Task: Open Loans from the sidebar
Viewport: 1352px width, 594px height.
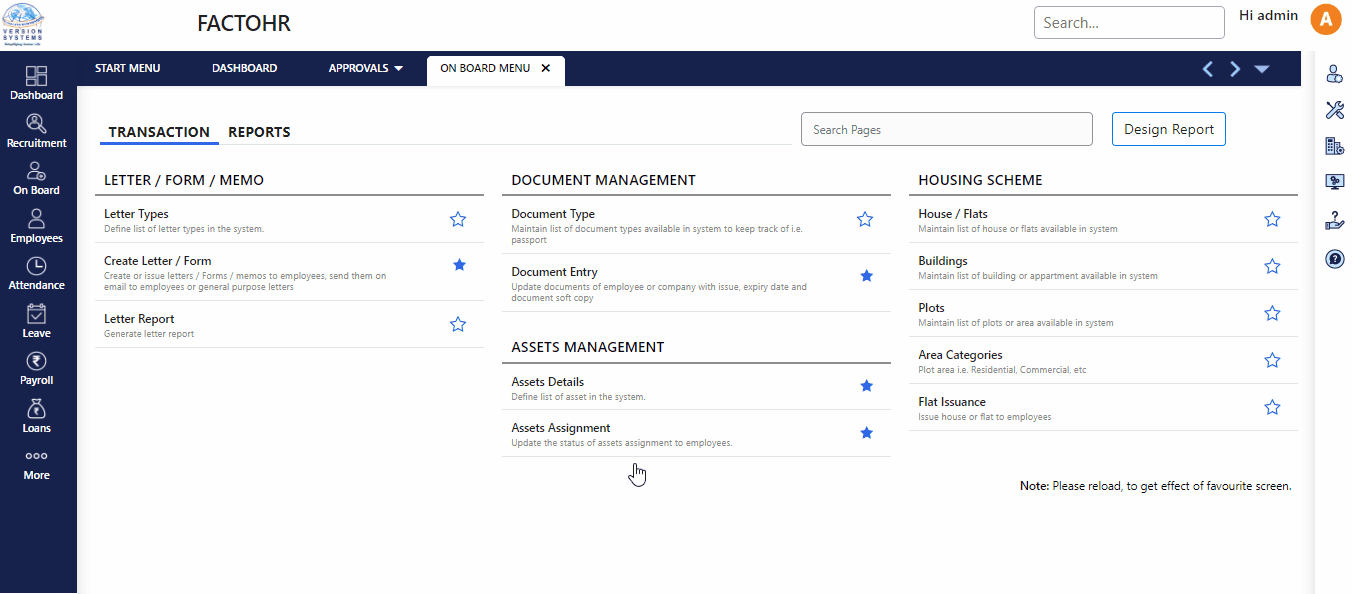Action: tap(36, 416)
